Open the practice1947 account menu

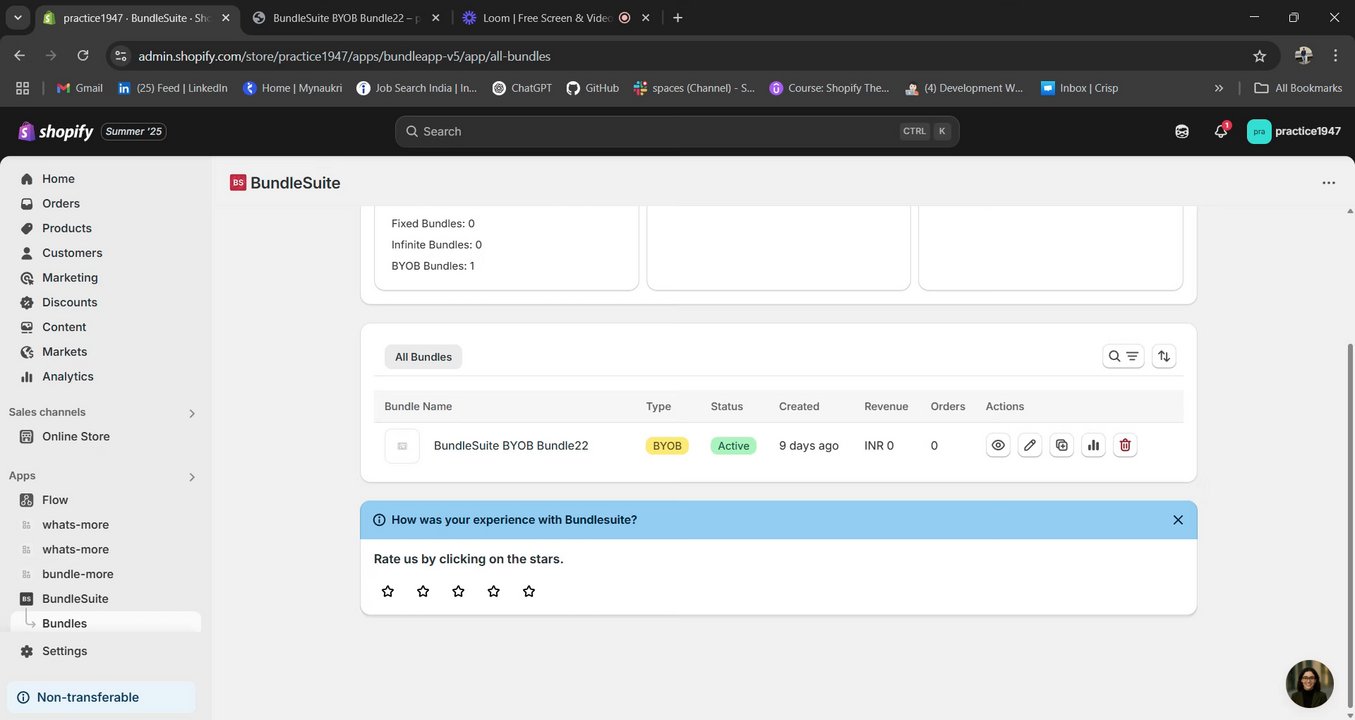coord(1294,131)
